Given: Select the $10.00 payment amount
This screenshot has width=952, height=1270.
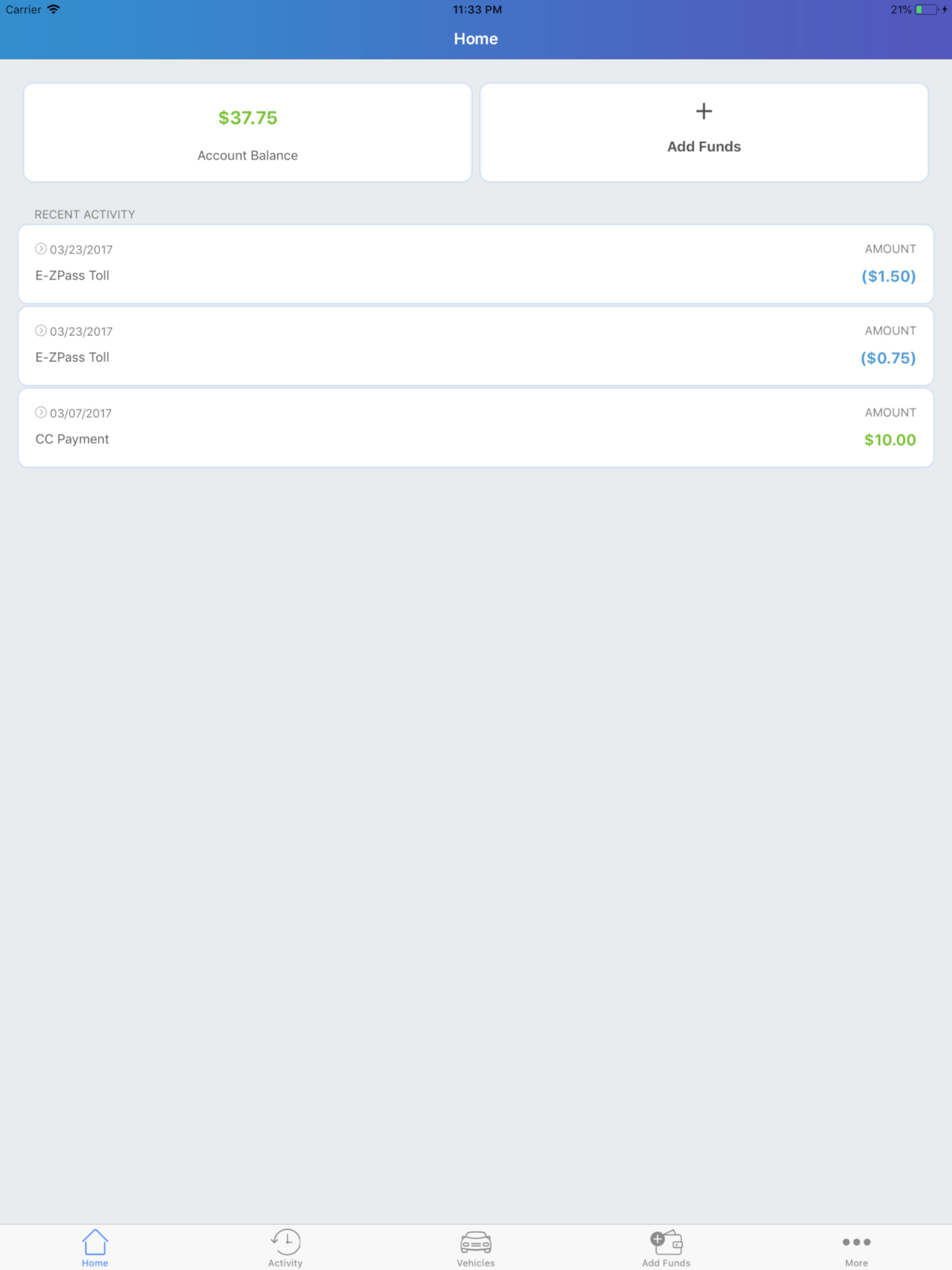Looking at the screenshot, I should click(x=890, y=440).
